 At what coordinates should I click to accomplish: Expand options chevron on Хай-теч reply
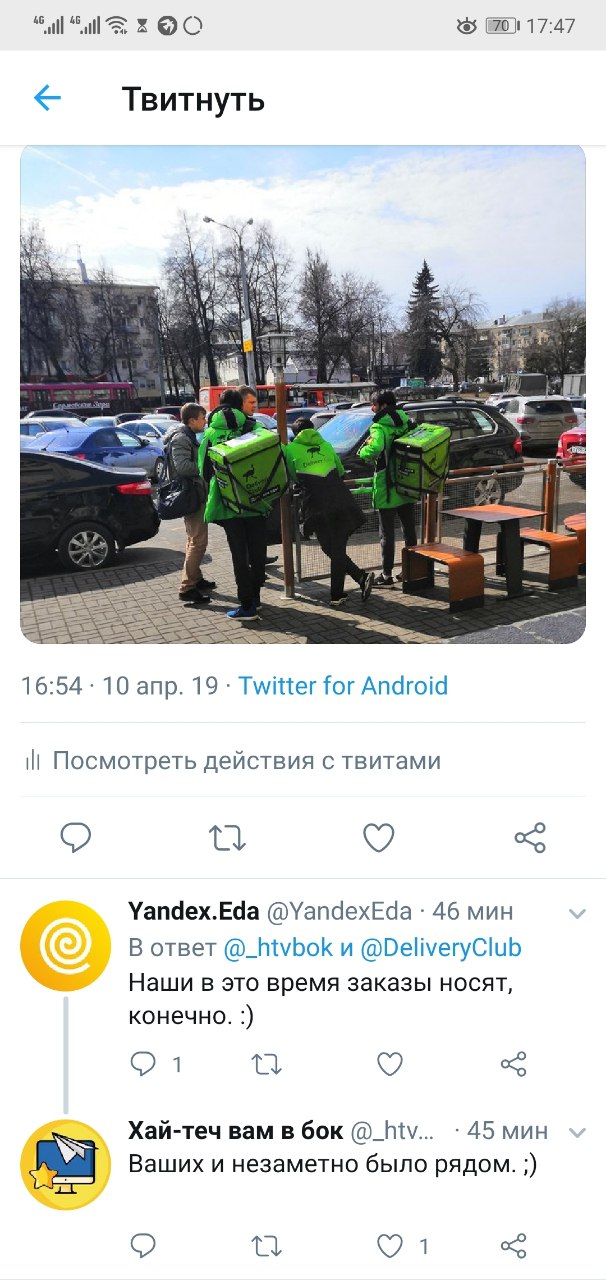point(577,1132)
